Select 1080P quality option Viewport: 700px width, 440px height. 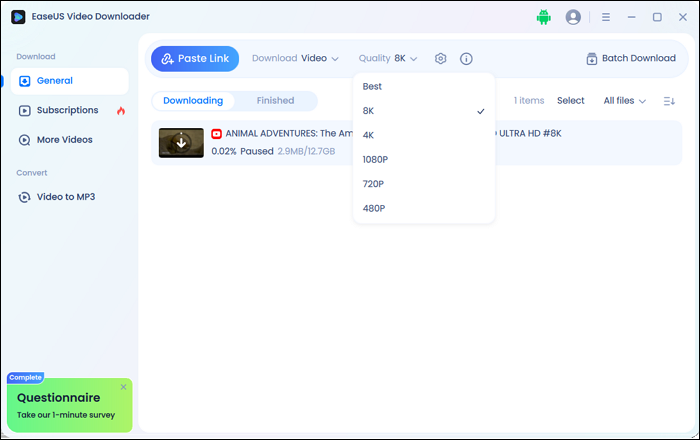(424, 160)
